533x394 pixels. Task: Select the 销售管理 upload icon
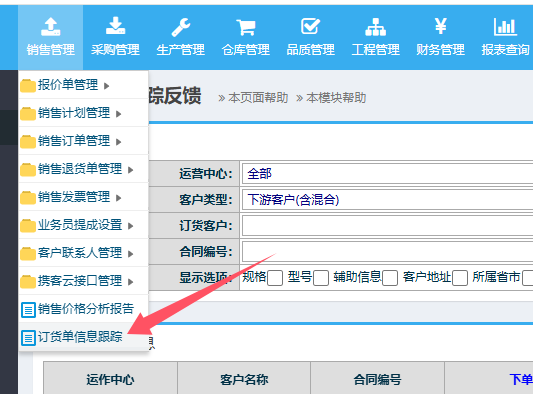[x=51, y=27]
